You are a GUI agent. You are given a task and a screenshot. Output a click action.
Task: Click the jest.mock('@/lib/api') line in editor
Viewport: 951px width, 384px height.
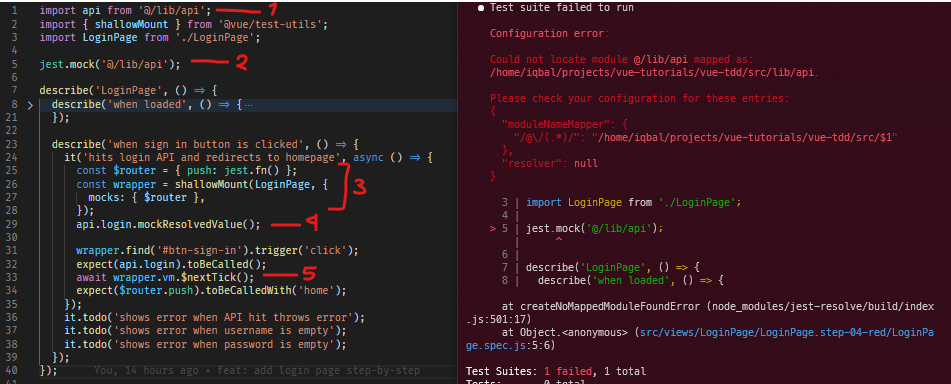[x=110, y=63]
